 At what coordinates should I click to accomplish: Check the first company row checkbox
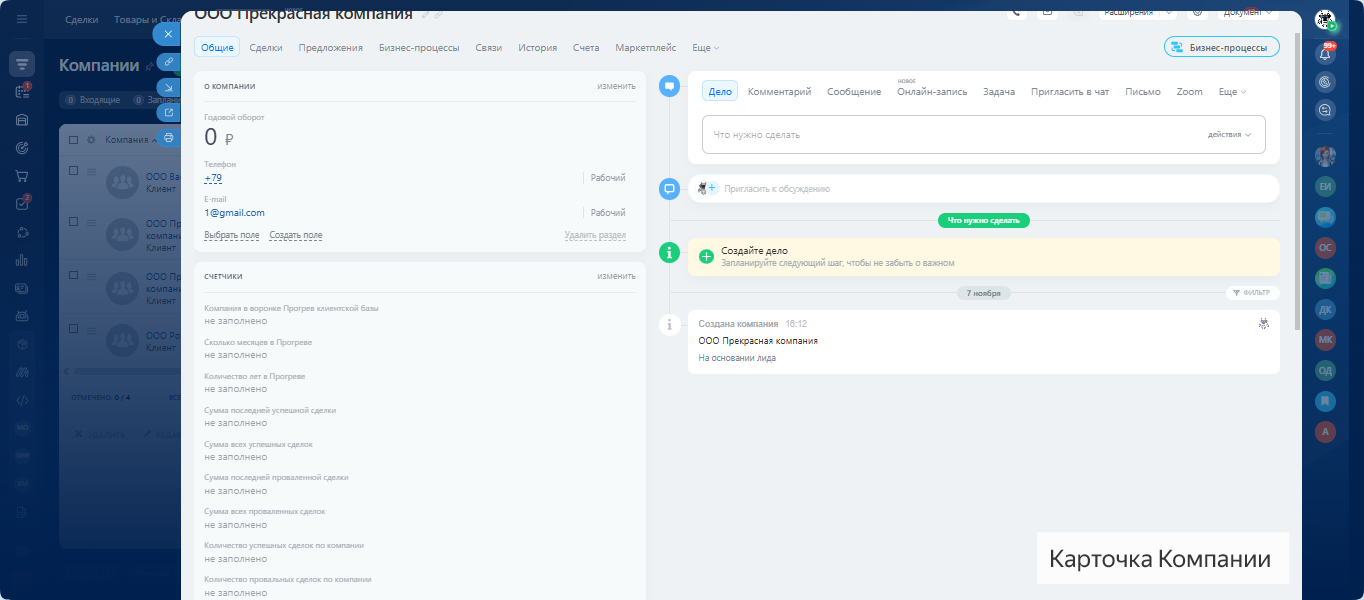click(74, 171)
